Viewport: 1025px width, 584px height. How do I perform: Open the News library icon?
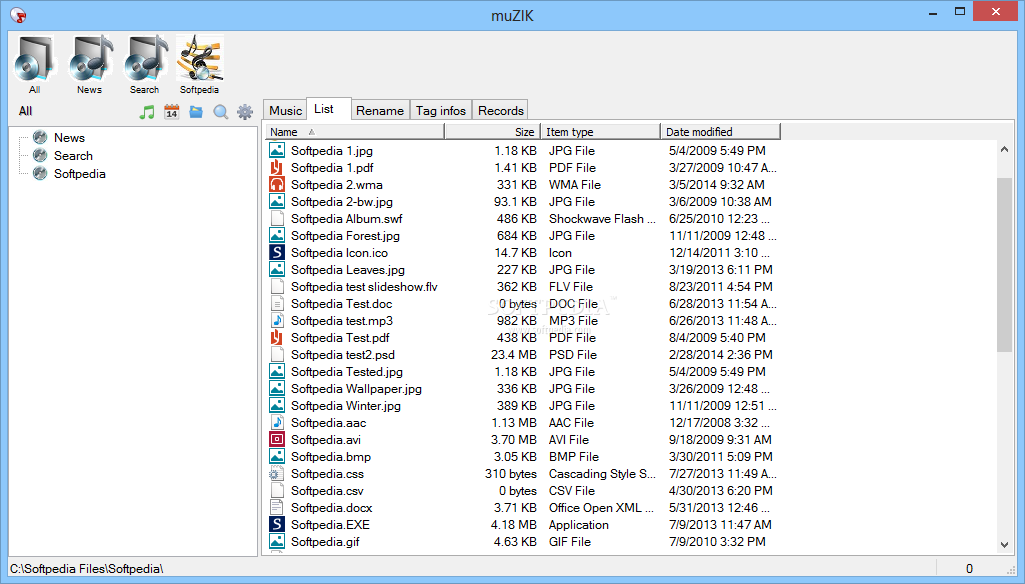[x=90, y=65]
